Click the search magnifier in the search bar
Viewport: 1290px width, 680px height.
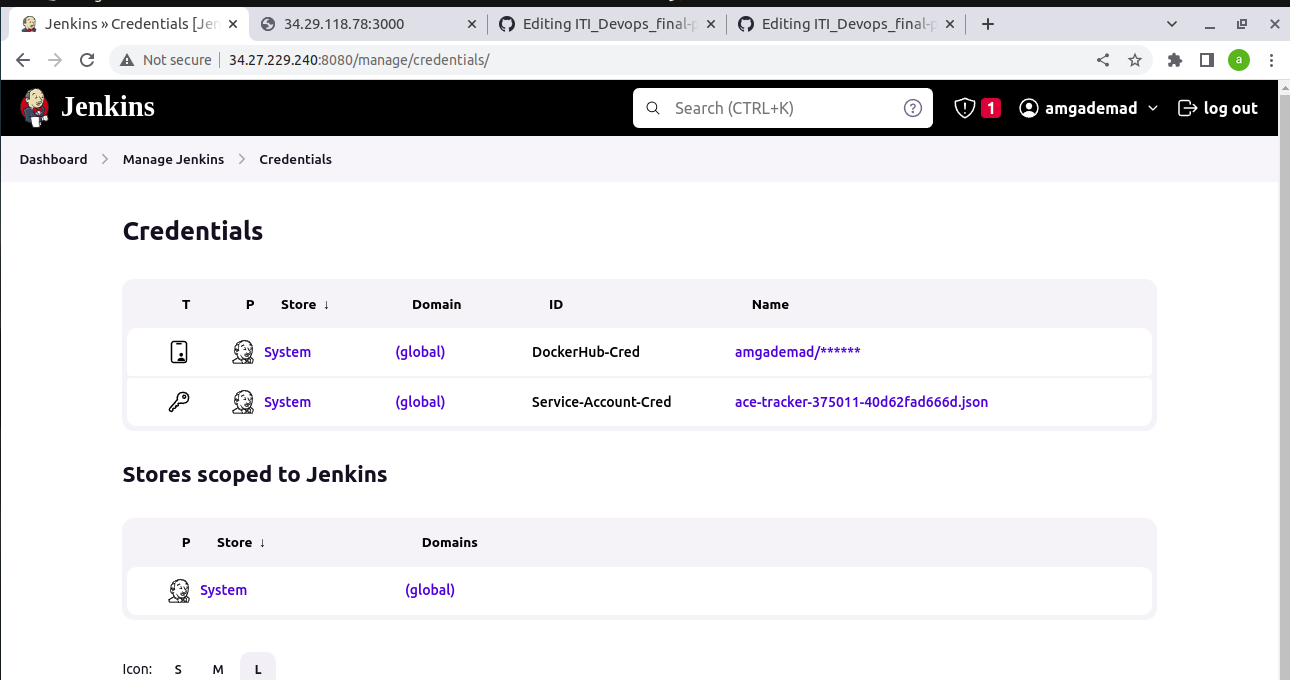[653, 108]
